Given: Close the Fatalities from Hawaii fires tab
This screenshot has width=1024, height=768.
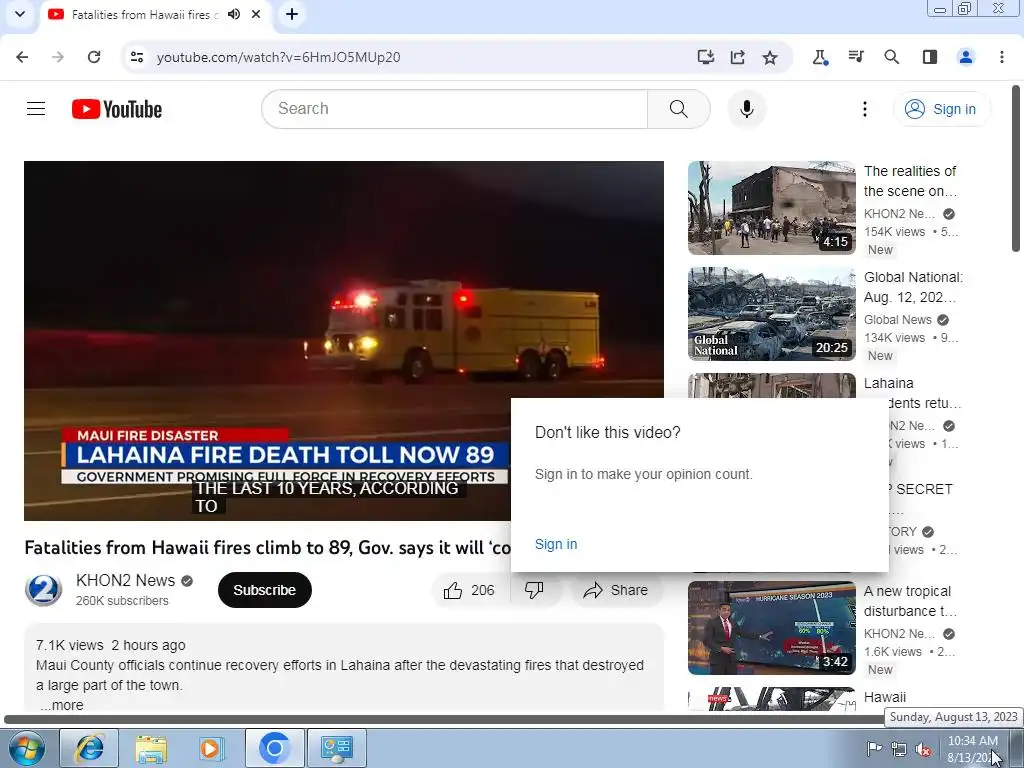Looking at the screenshot, I should tap(256, 14).
